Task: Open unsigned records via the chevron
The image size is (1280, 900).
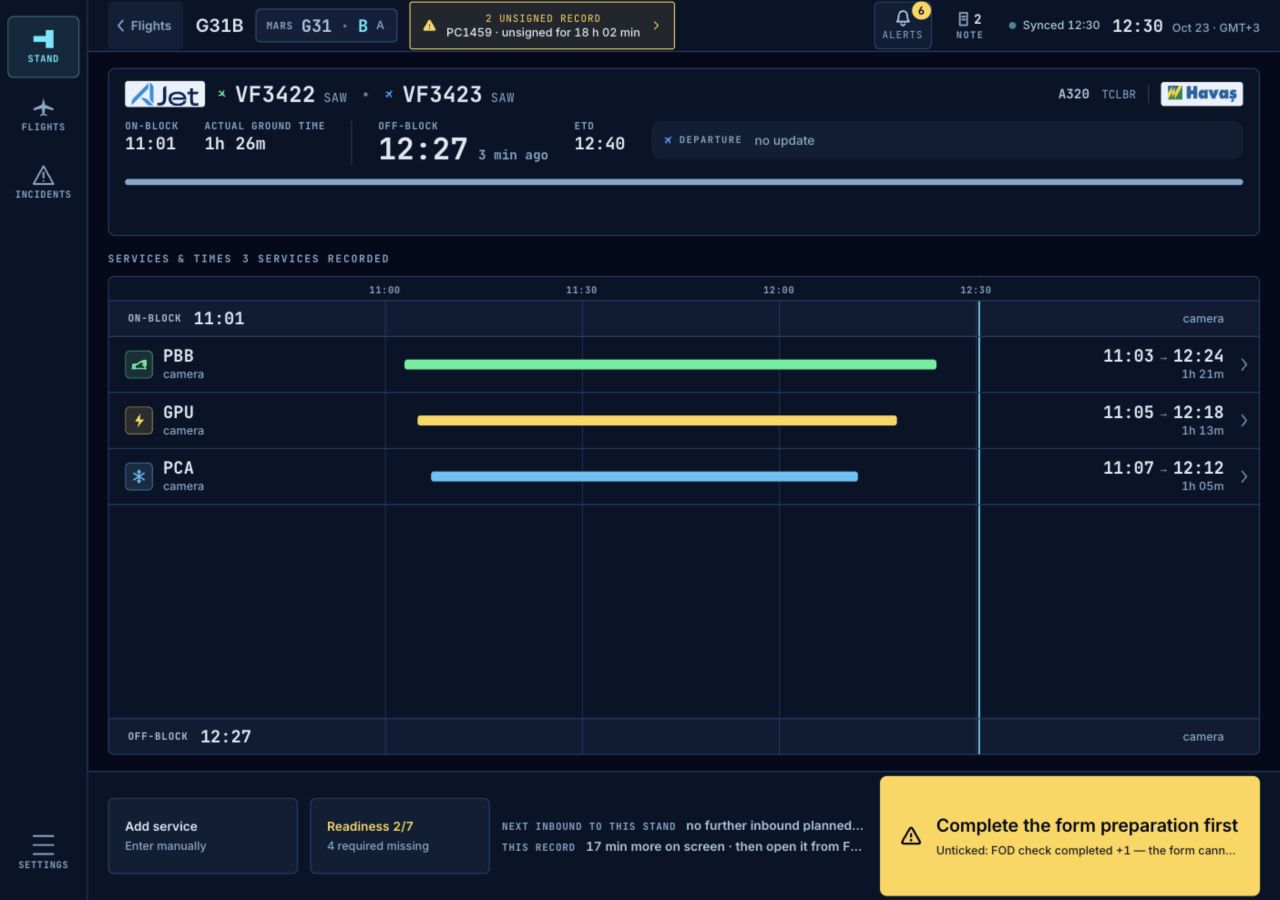Action: pos(656,26)
